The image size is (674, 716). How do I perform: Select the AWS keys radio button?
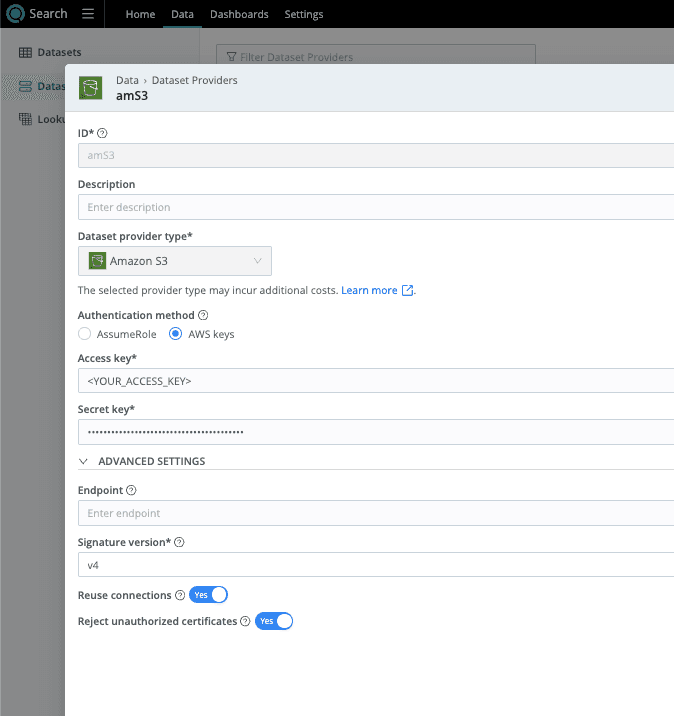click(176, 334)
